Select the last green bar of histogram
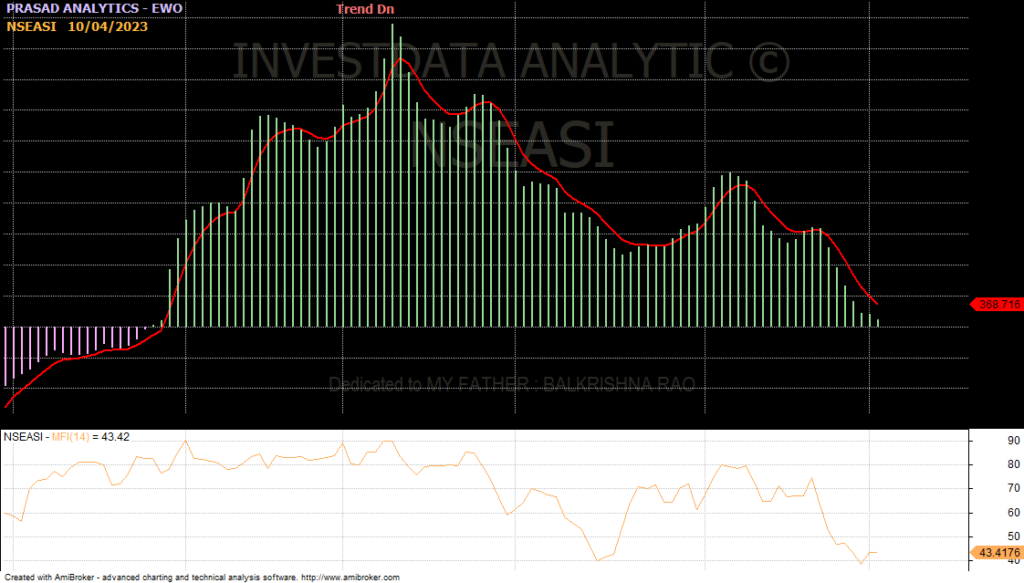 pos(877,322)
